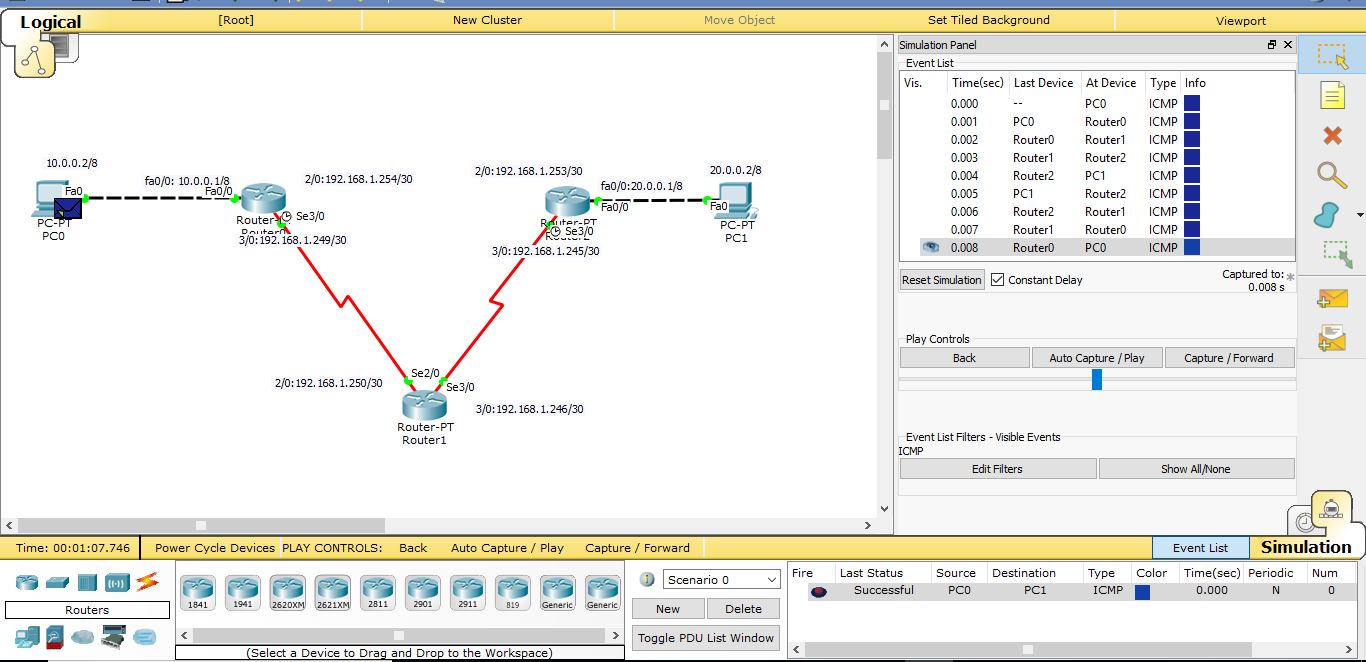
Task: Pick the 1841 router model
Action: pos(197,593)
